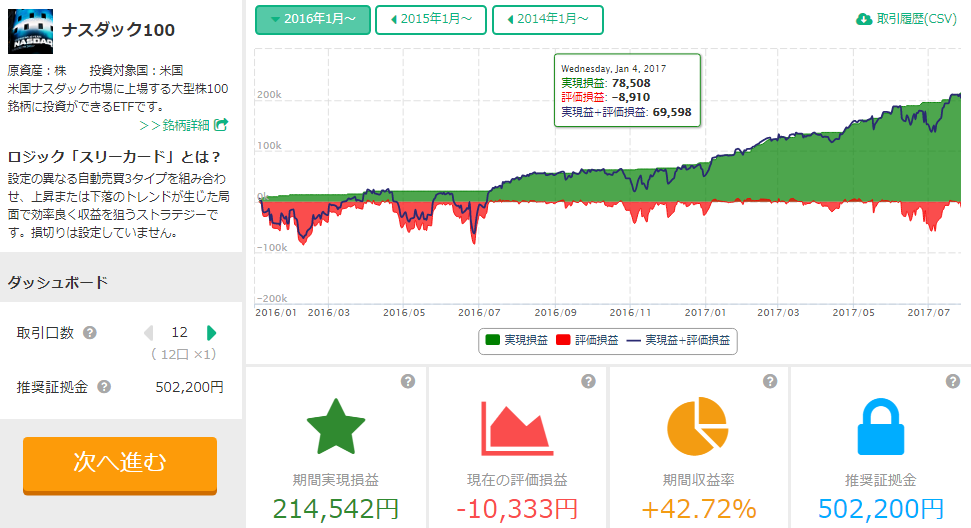Click the 2016/07 label on chart axis
The image size is (971, 528).
pyautogui.click(x=479, y=313)
